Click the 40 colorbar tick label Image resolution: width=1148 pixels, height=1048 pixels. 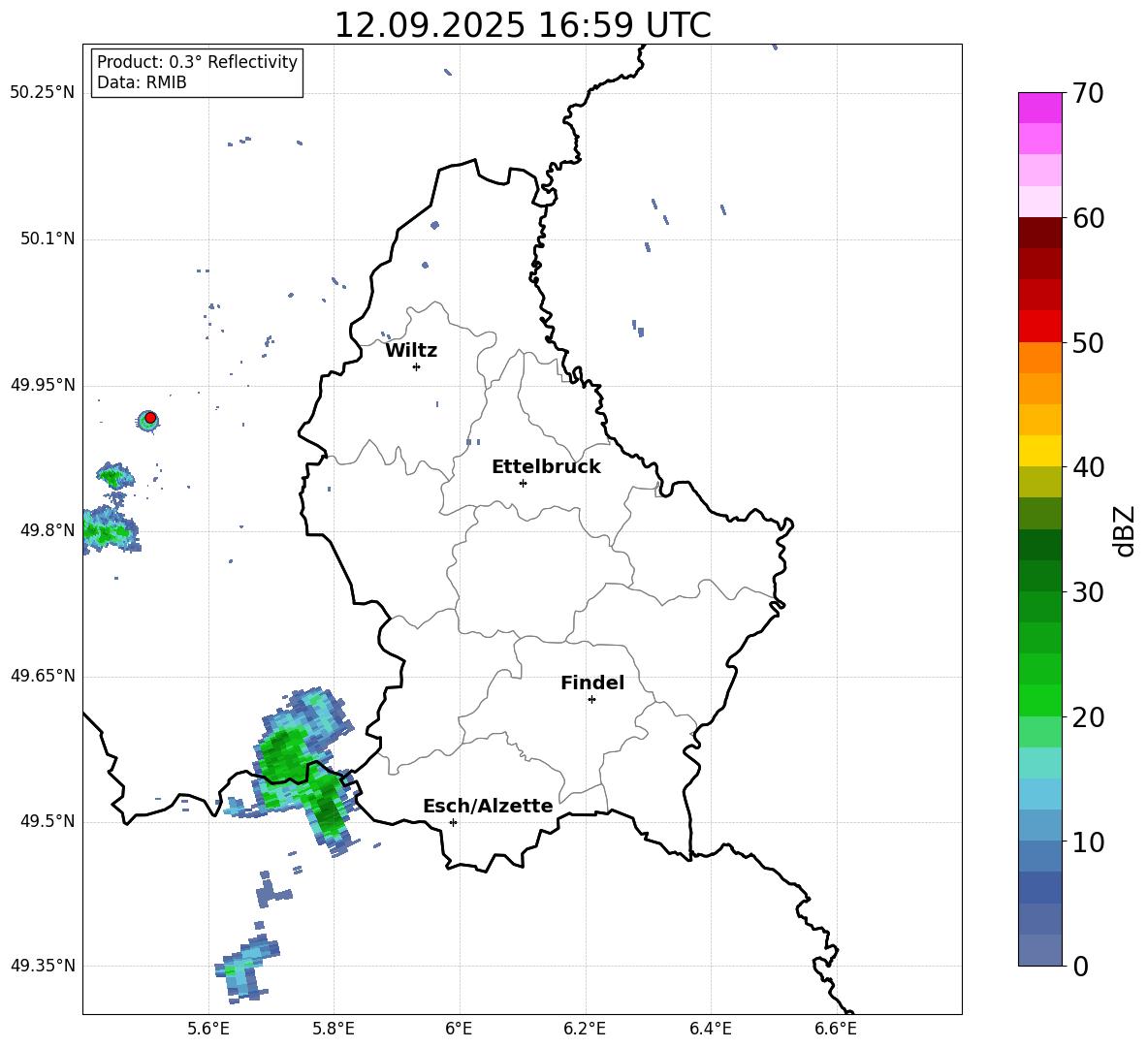tap(1088, 467)
